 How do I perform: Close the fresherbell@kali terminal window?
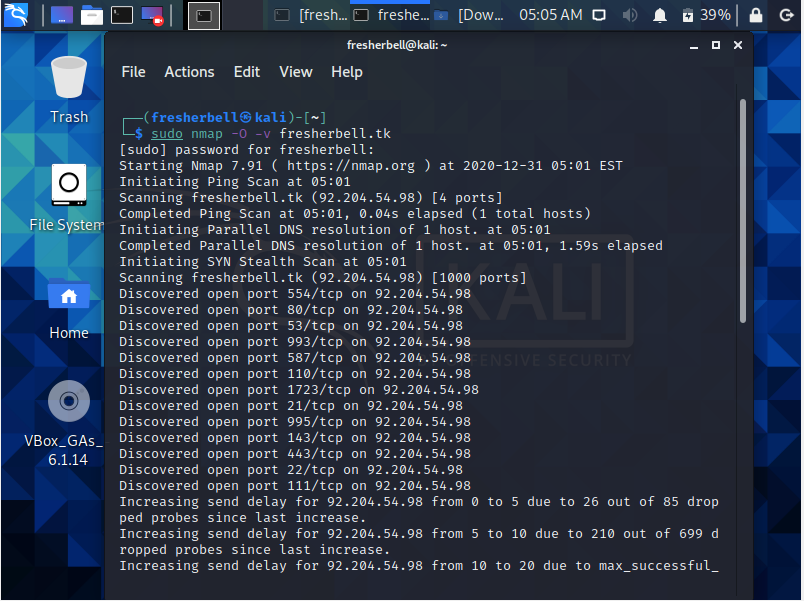pos(738,45)
